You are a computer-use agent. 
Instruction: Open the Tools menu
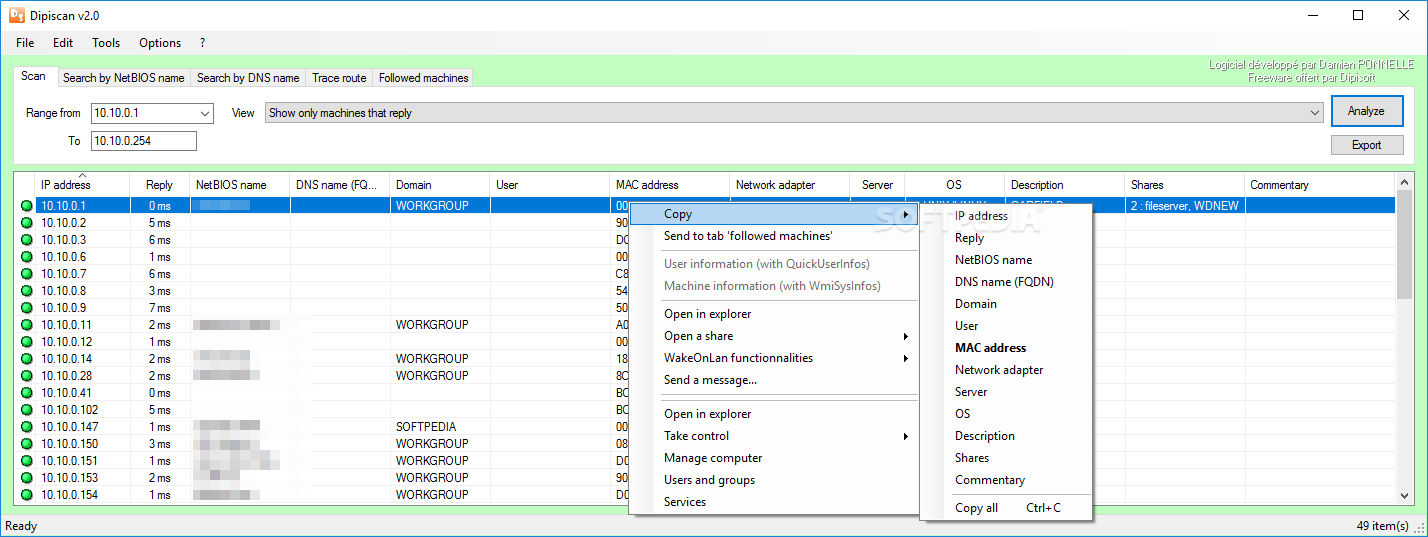(x=106, y=43)
